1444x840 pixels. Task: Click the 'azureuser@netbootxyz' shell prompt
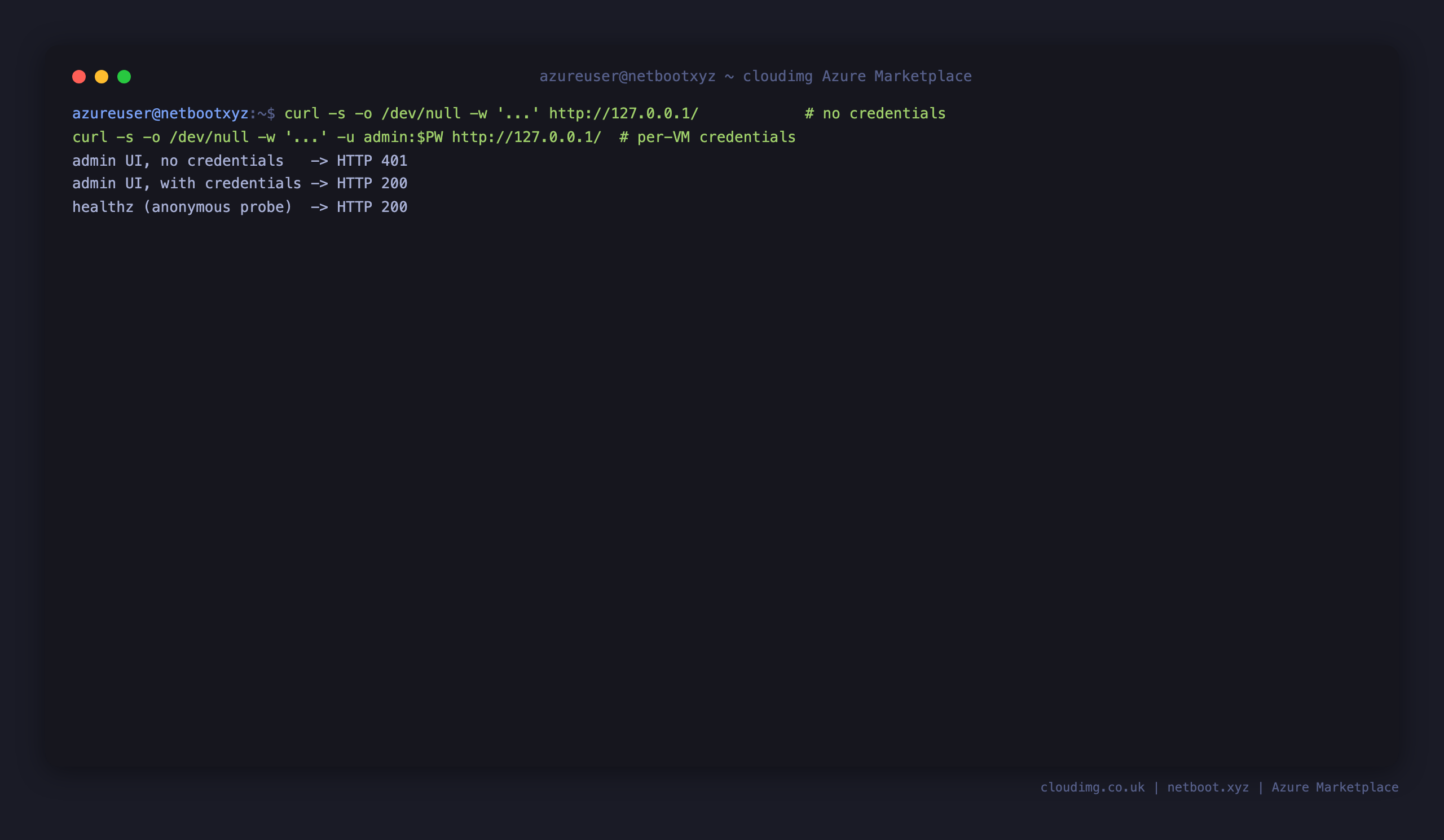[160, 113]
